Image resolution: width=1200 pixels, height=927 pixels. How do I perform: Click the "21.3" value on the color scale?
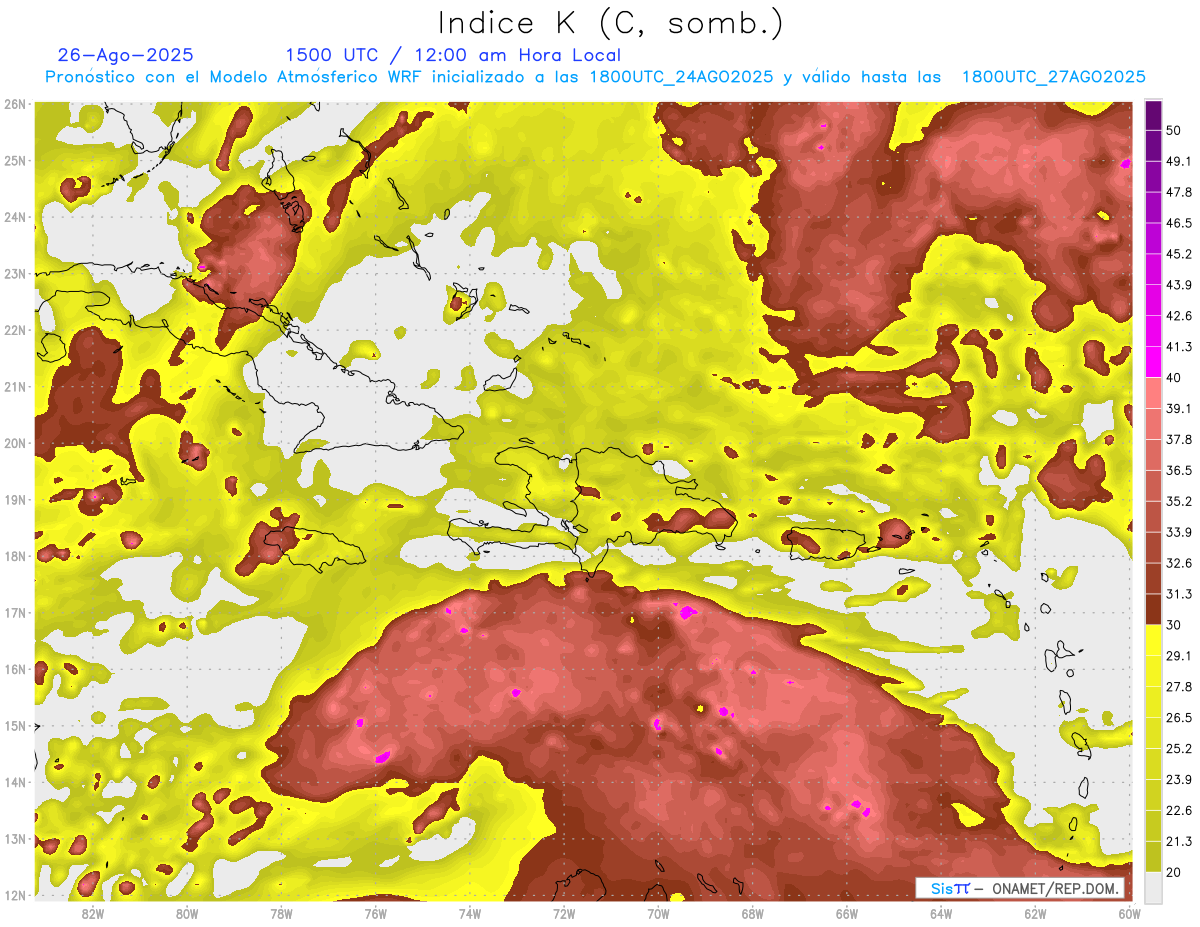point(1178,841)
